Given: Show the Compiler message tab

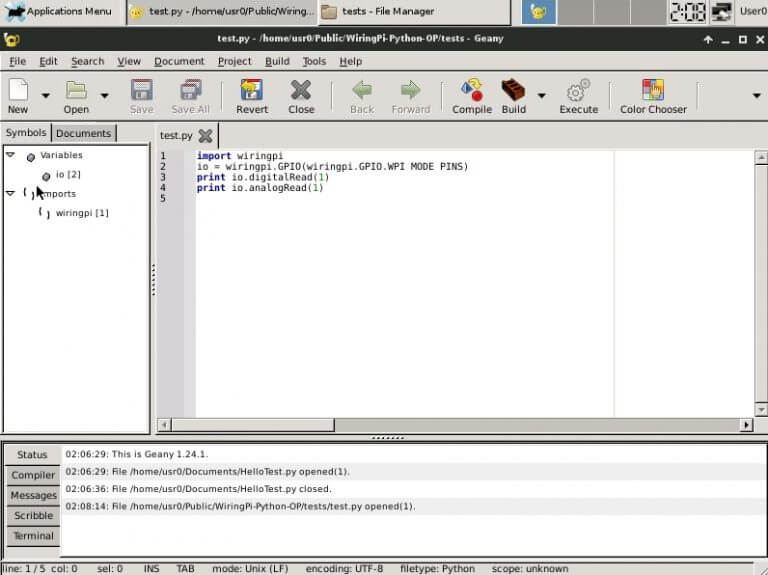Looking at the screenshot, I should (33, 475).
